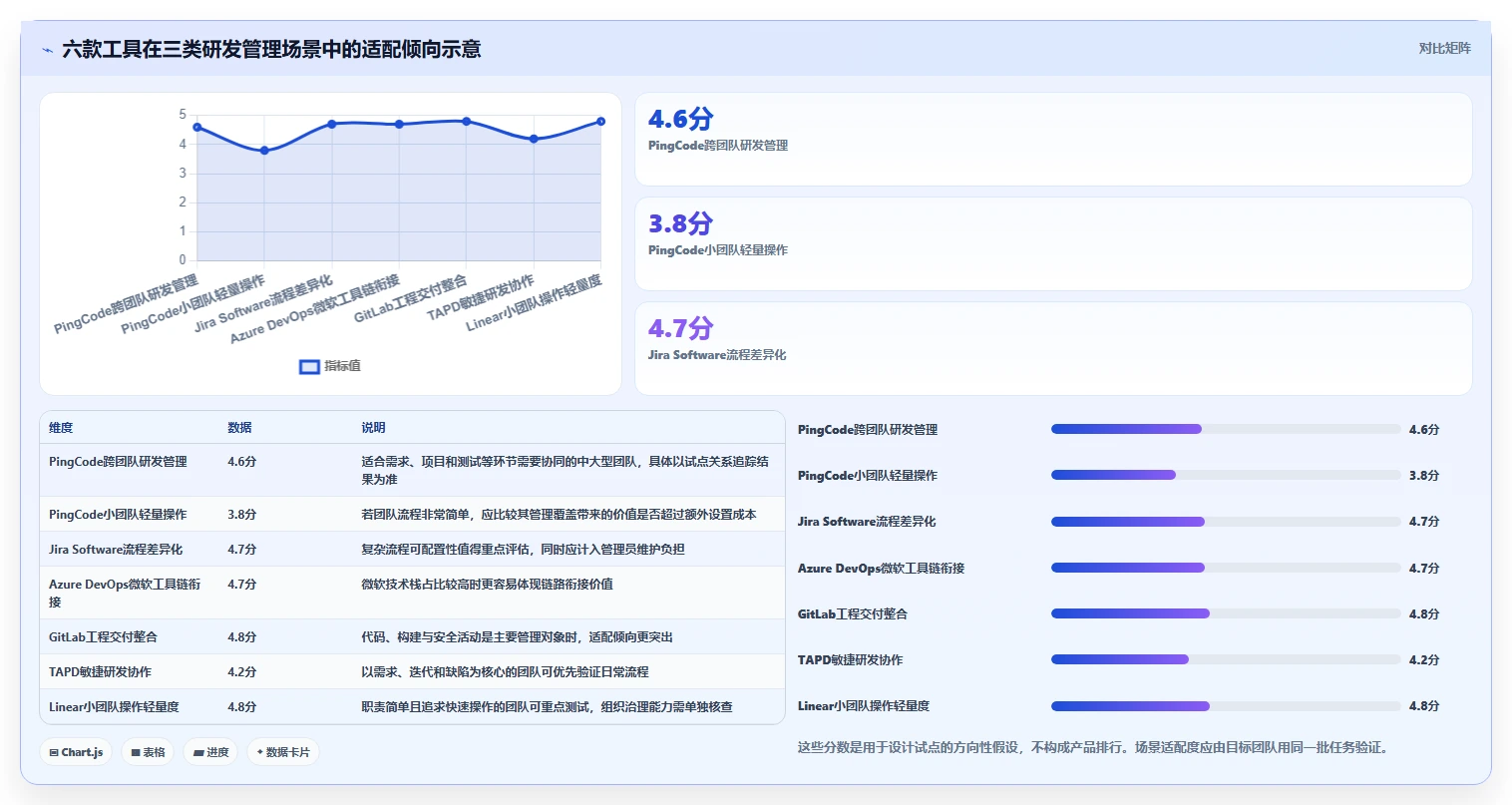Click the label TAPD敏捷研发协作 left of its bar
The image size is (1512, 805).
tap(851, 659)
